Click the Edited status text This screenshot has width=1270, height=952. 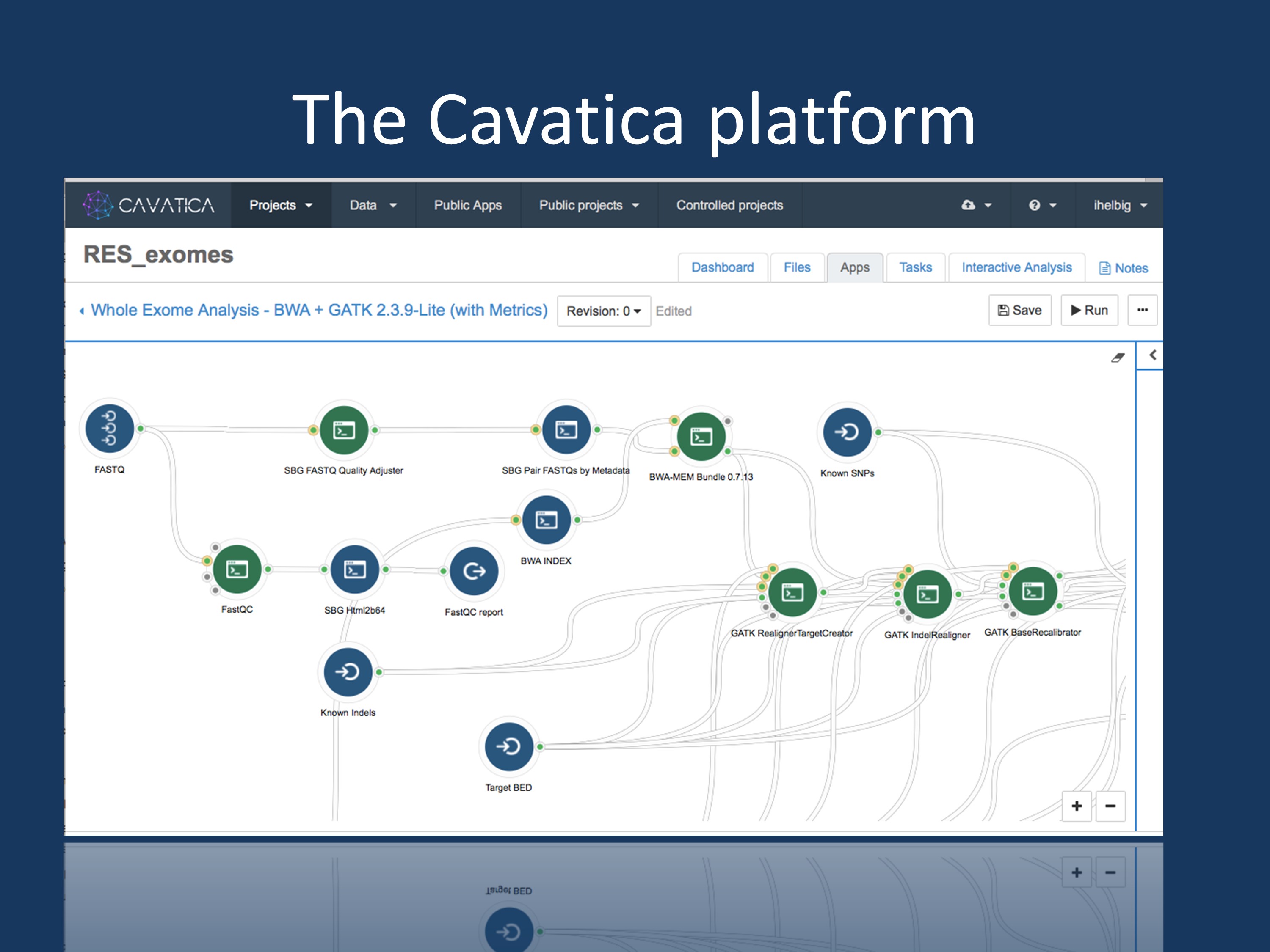[x=674, y=311]
